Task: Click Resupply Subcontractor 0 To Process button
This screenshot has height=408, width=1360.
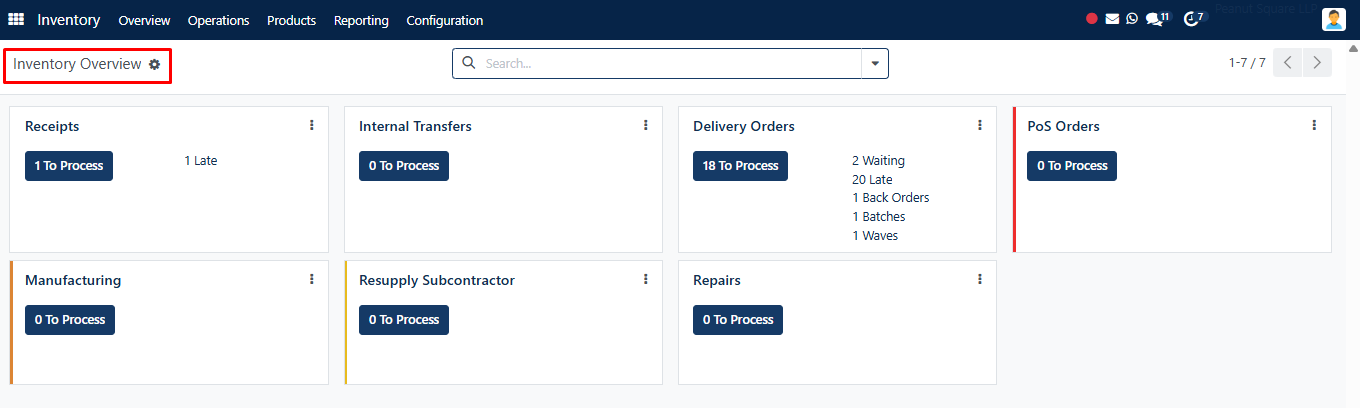Action: (x=404, y=320)
